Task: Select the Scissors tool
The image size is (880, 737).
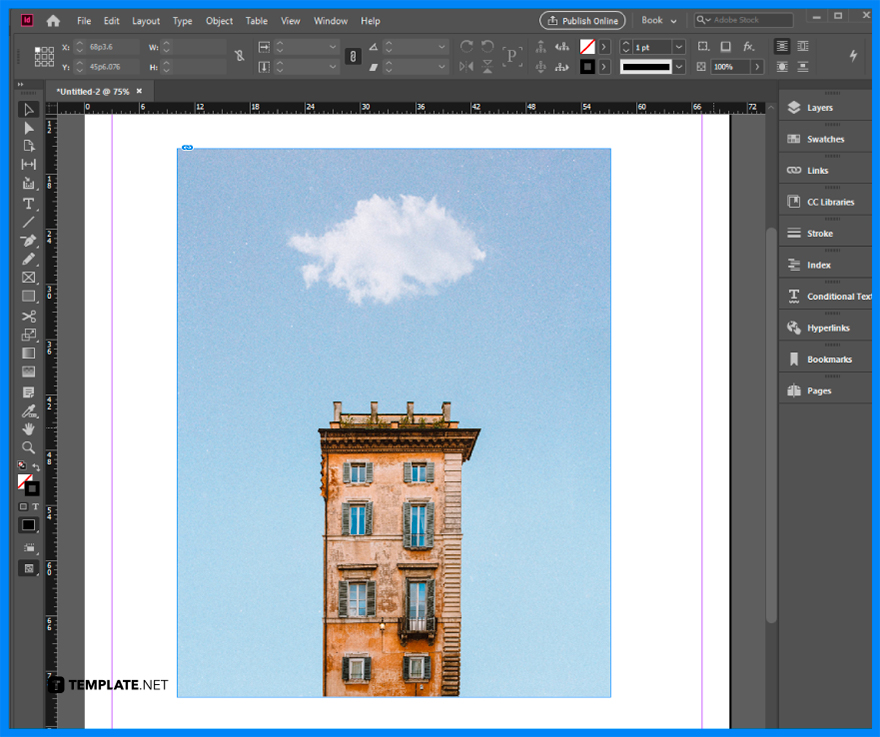Action: [x=28, y=314]
